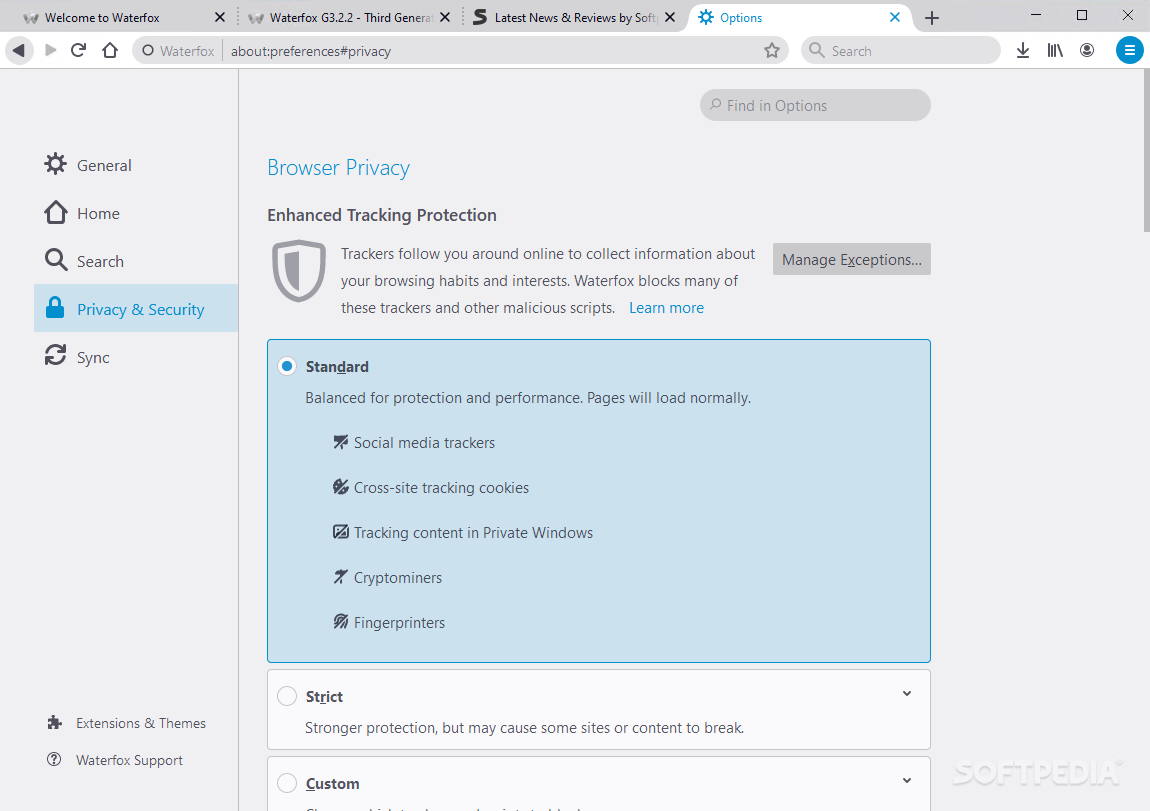
Task: Click the Fingerprinters icon
Action: [340, 622]
